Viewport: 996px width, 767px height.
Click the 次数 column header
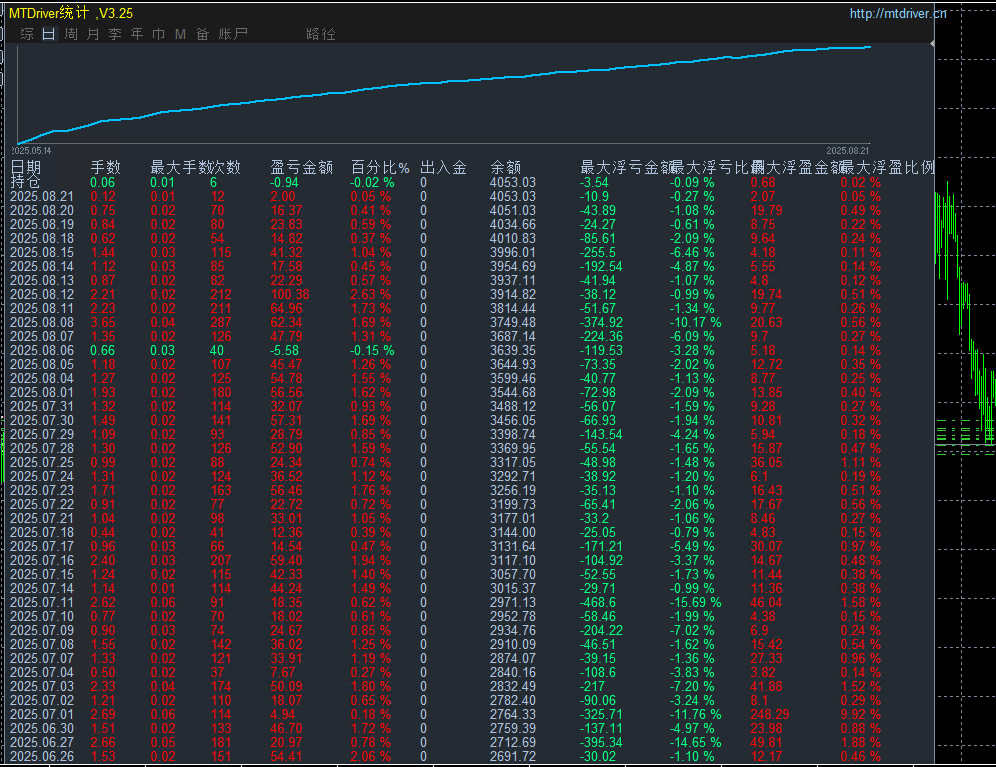click(x=225, y=167)
